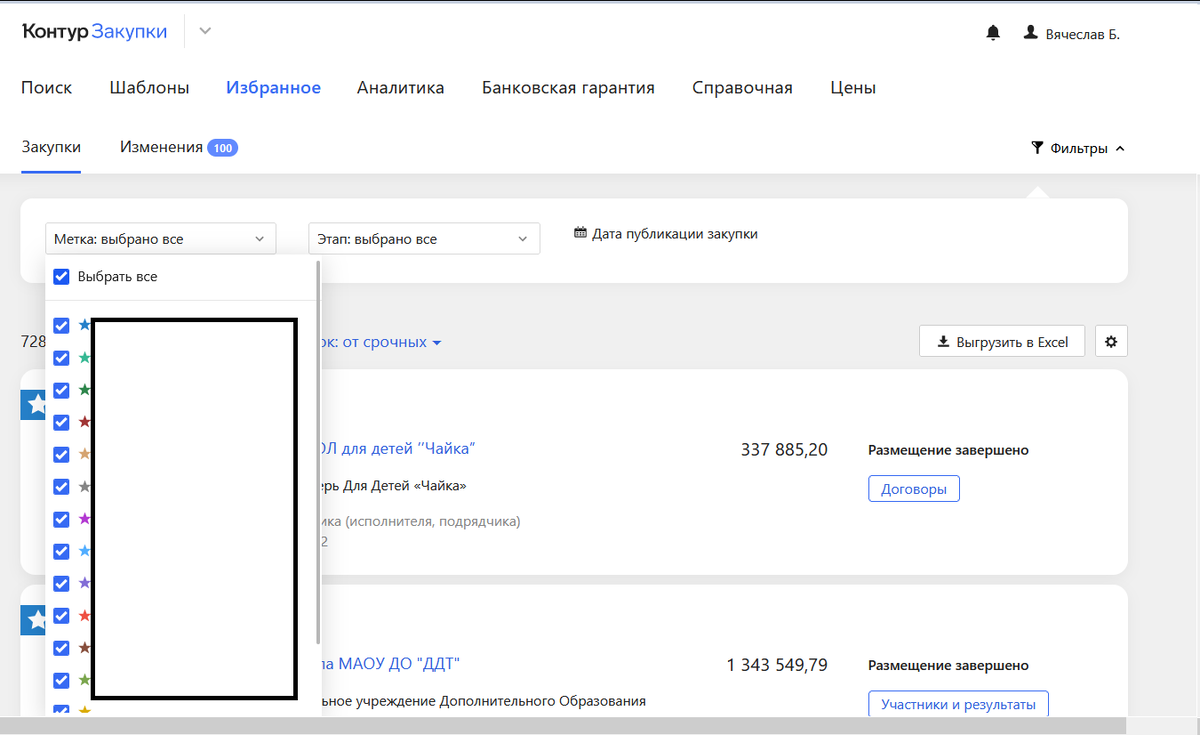Open Участники и результаты button
This screenshot has width=1200, height=735.
[x=958, y=704]
